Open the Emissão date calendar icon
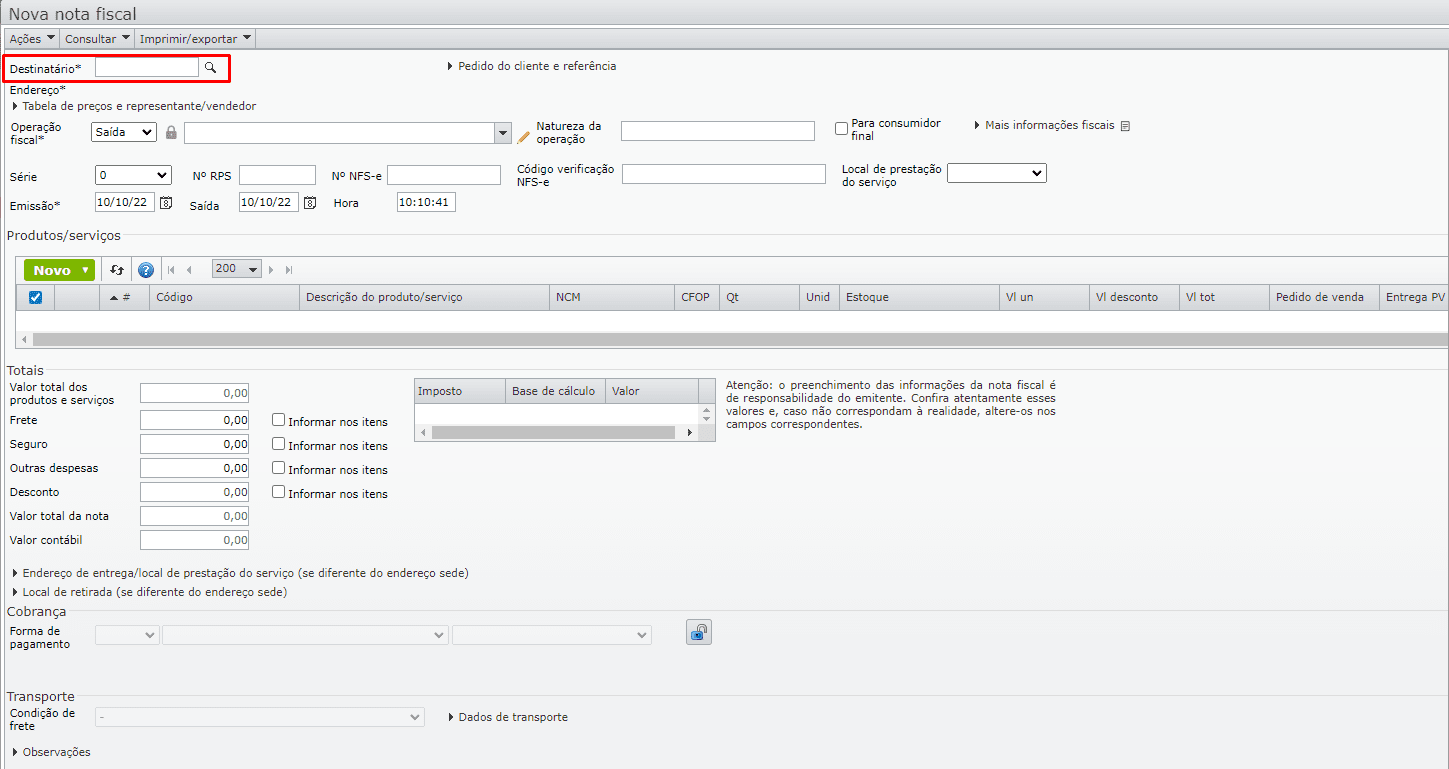1449x769 pixels. click(166, 203)
